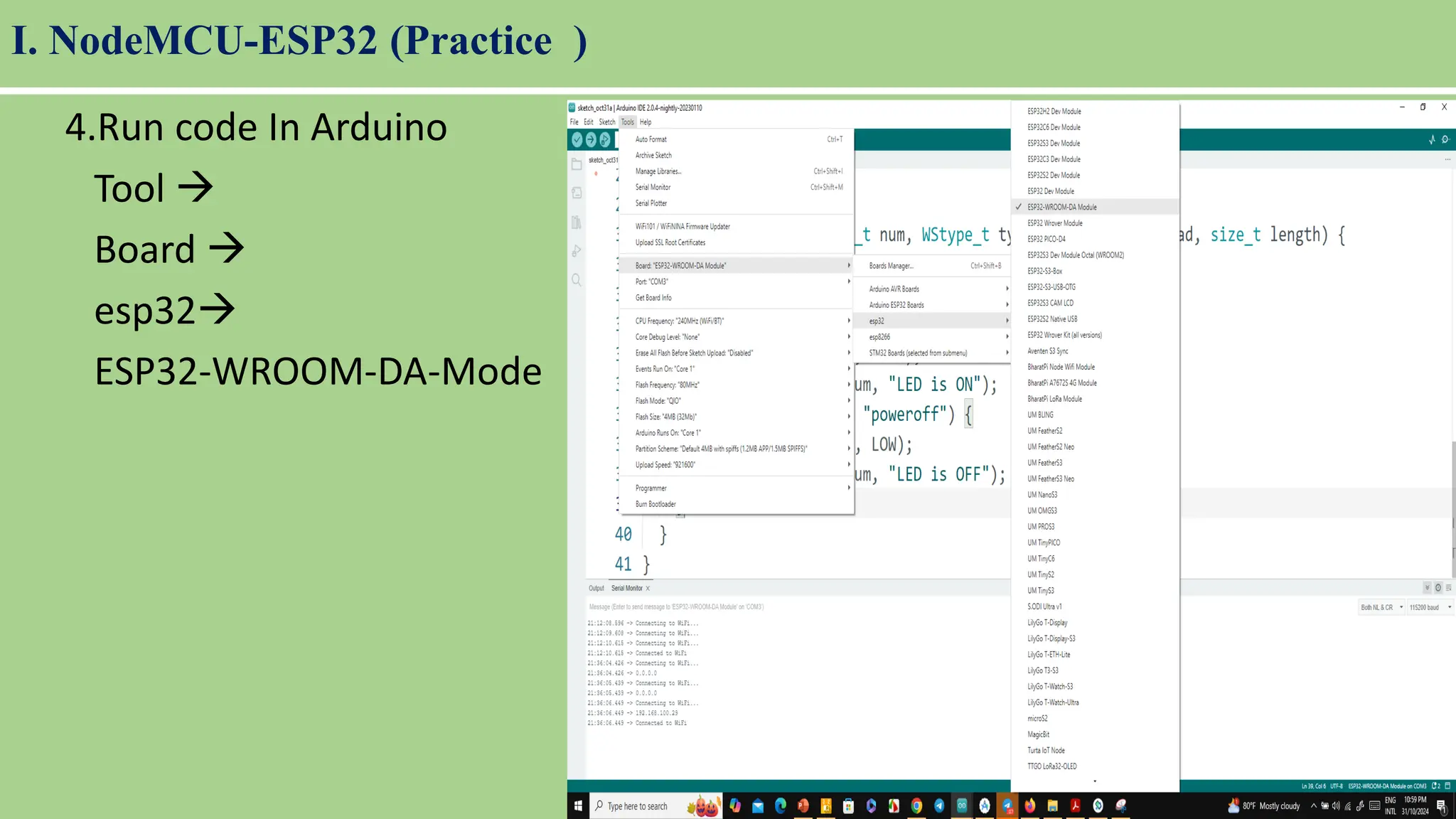1456x819 pixels.
Task: Select ESP32C3 Dev Module board
Action: tap(1095, 159)
